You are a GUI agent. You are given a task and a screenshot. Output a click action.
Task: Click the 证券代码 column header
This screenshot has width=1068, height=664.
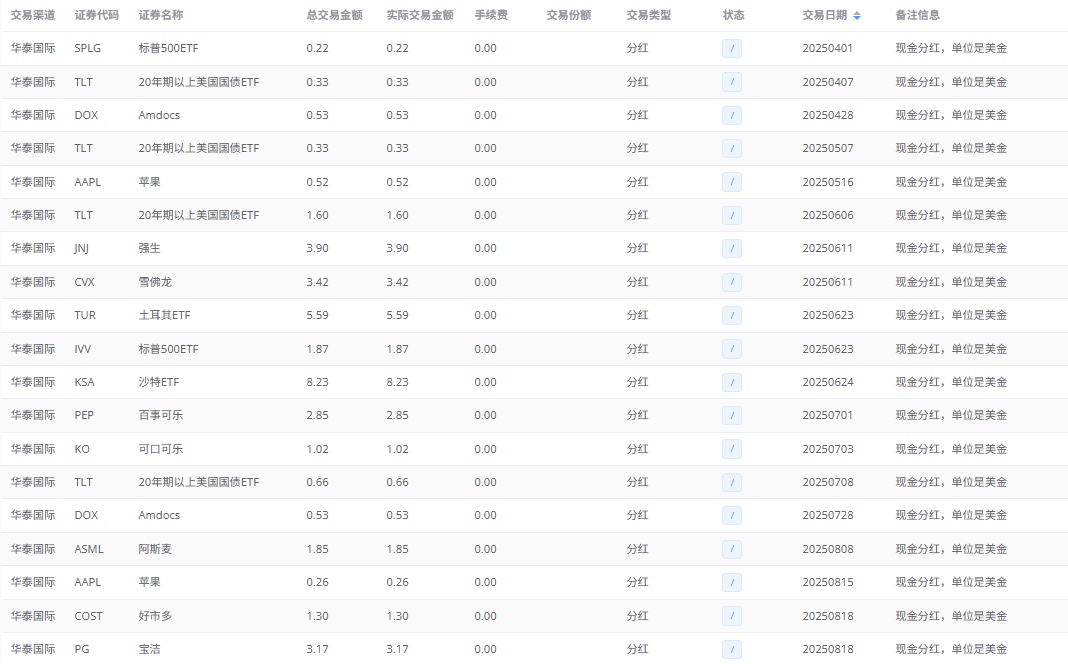(97, 15)
